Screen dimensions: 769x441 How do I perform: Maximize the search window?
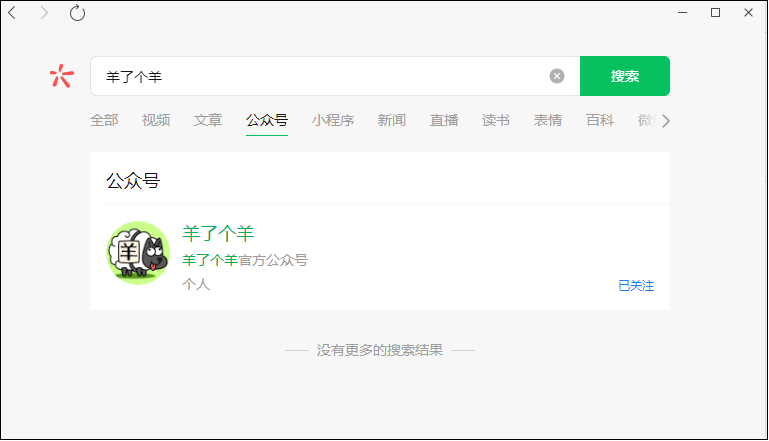click(x=716, y=13)
